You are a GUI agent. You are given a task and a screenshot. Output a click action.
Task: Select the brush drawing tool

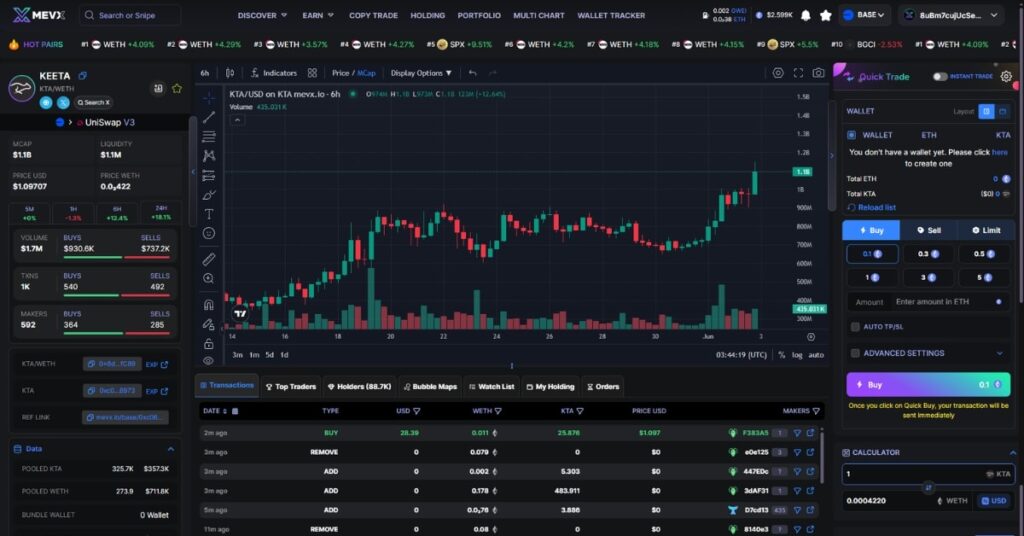coord(209,195)
